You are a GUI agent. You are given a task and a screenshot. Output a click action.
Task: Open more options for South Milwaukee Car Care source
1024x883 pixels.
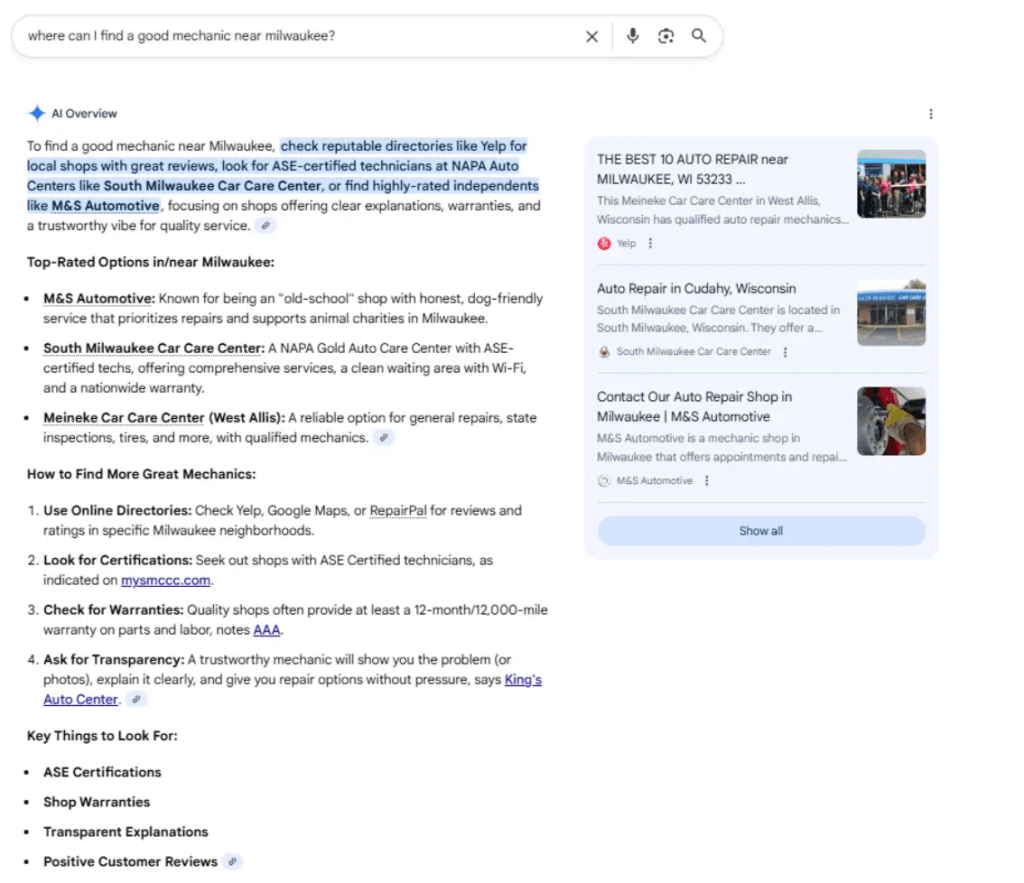click(x=785, y=352)
